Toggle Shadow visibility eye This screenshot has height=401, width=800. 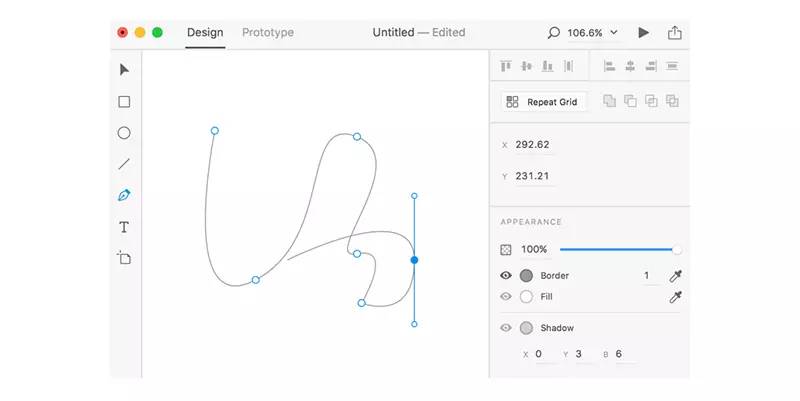(x=506, y=328)
